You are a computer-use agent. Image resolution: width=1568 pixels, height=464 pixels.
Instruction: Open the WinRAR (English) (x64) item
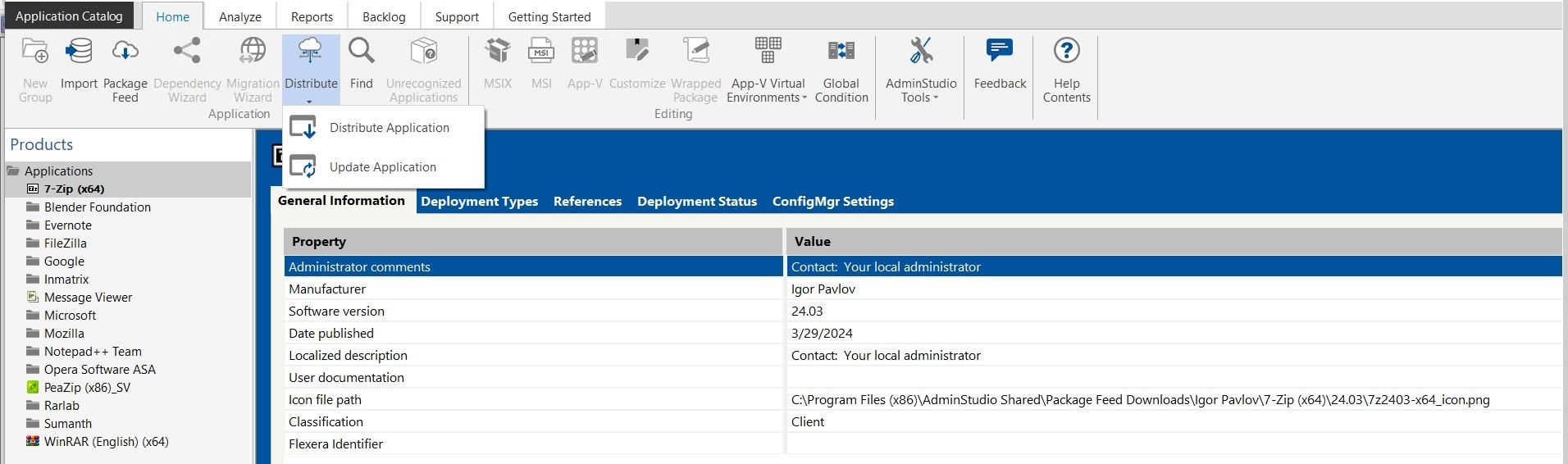tap(106, 442)
